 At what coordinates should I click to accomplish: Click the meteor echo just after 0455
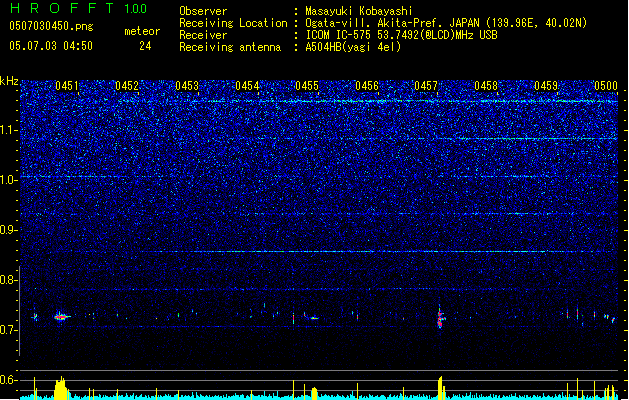pyautogui.click(x=314, y=318)
